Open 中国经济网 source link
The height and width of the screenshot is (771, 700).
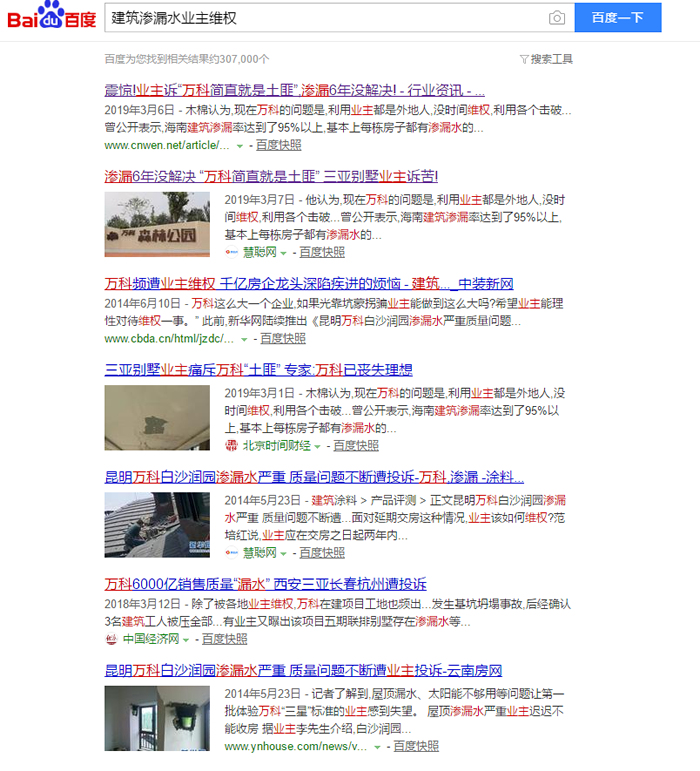pos(151,639)
